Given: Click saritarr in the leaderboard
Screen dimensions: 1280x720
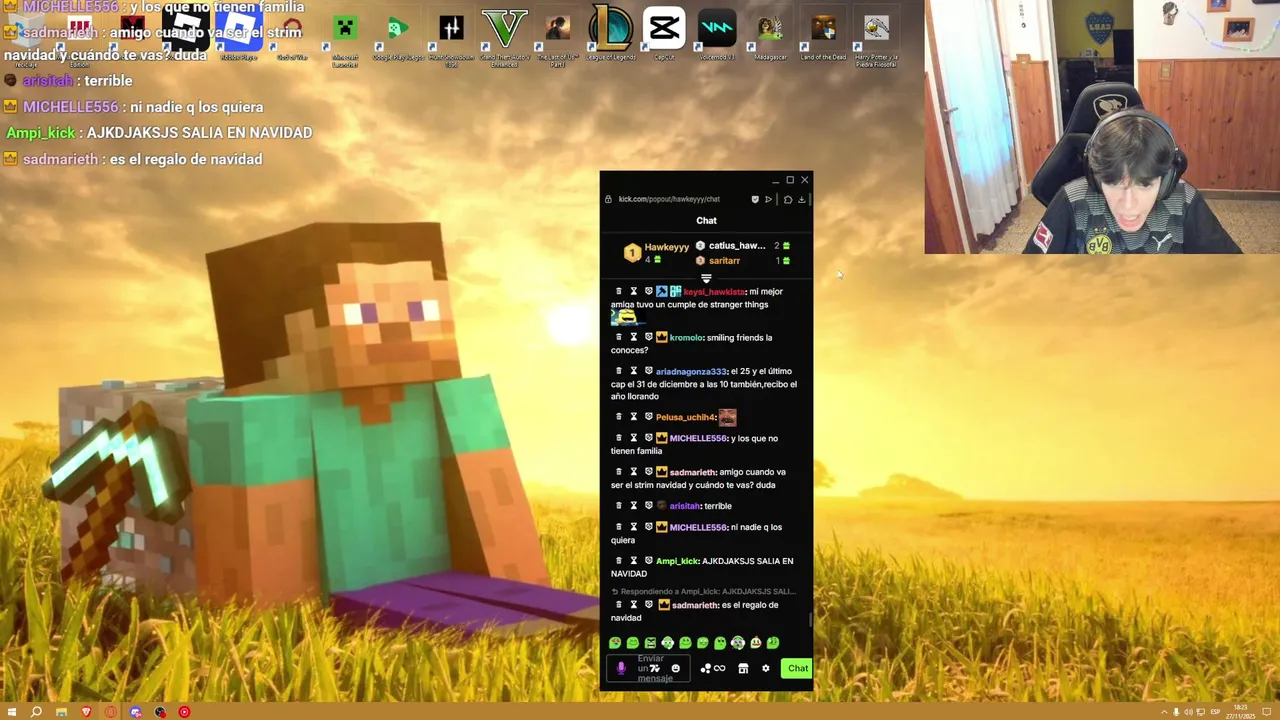Looking at the screenshot, I should pos(724,261).
